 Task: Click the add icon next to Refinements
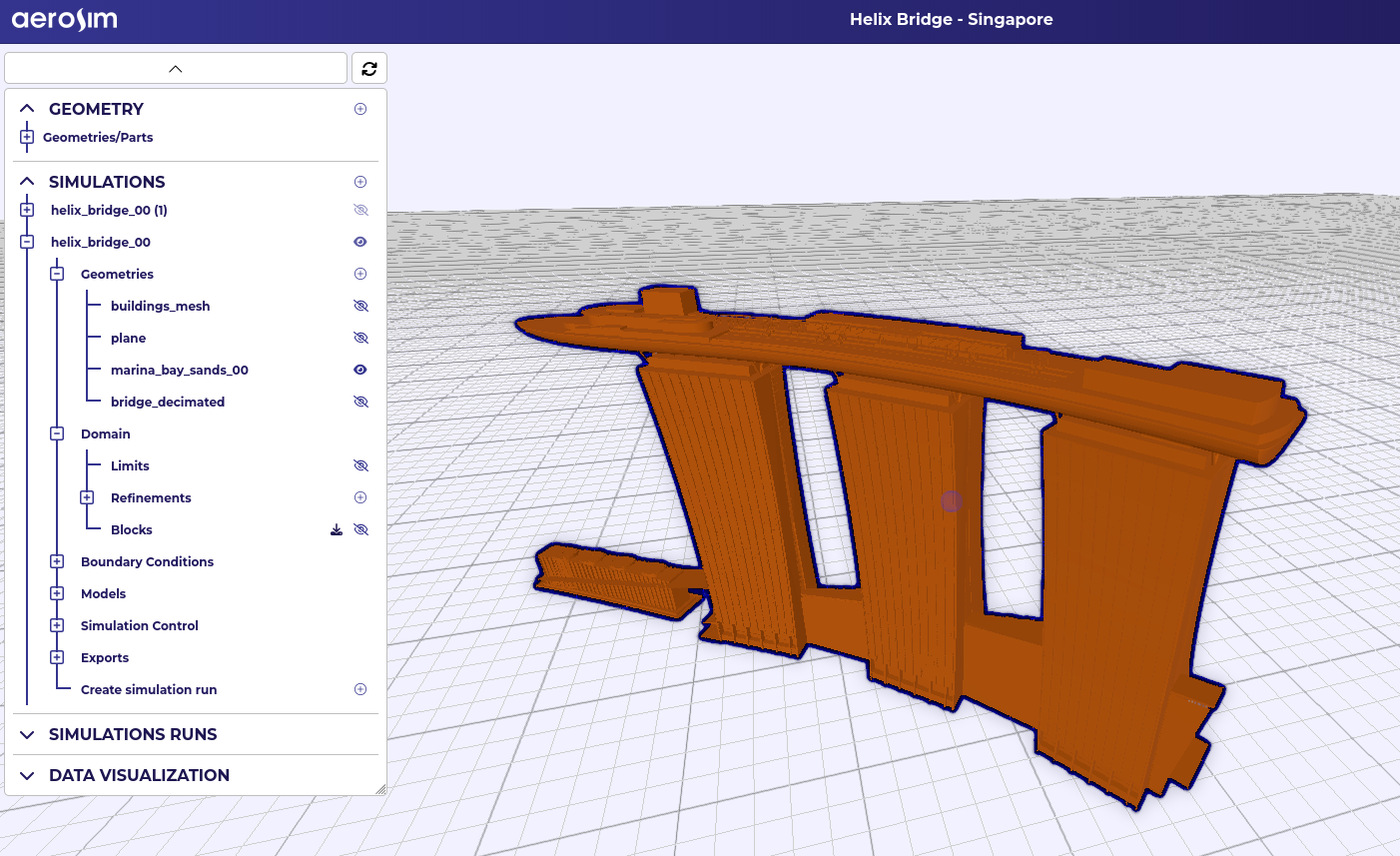[360, 497]
